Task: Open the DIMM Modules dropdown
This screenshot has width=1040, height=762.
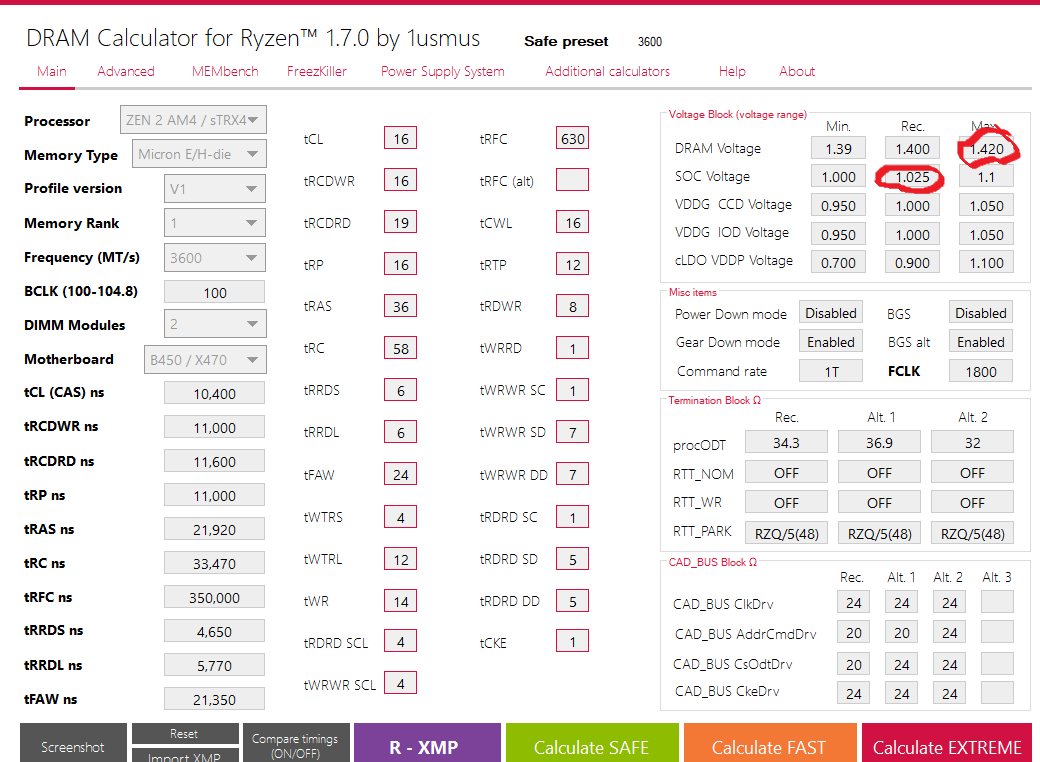Action: coord(215,324)
